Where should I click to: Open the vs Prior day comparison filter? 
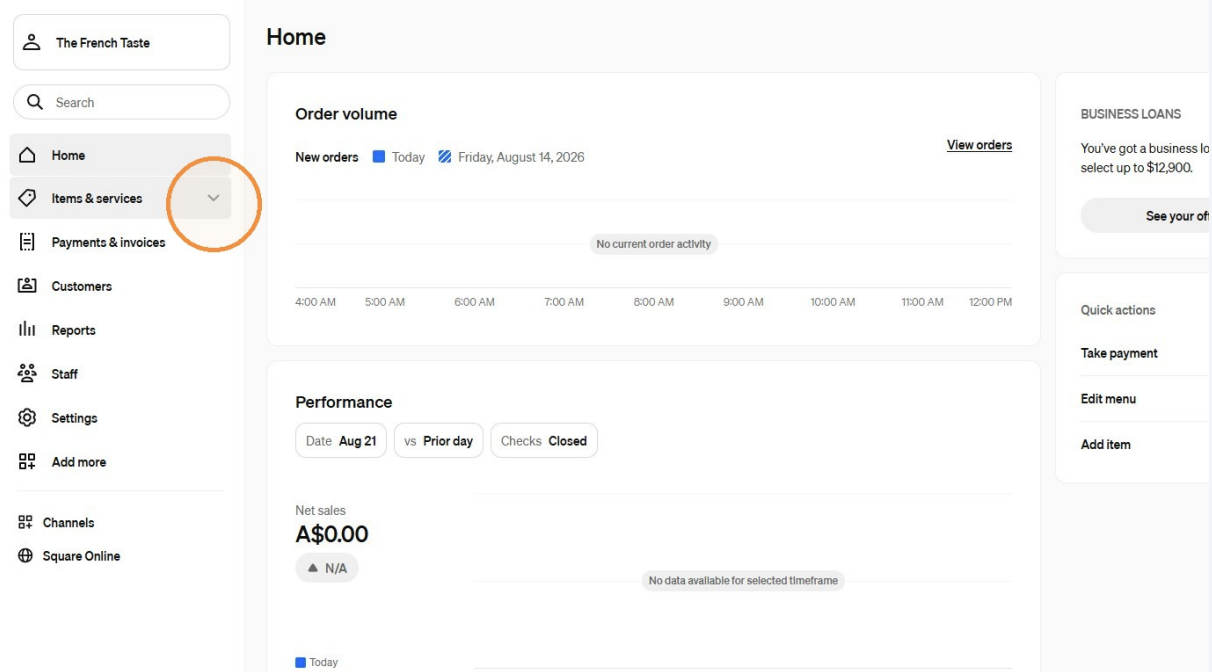click(x=439, y=441)
